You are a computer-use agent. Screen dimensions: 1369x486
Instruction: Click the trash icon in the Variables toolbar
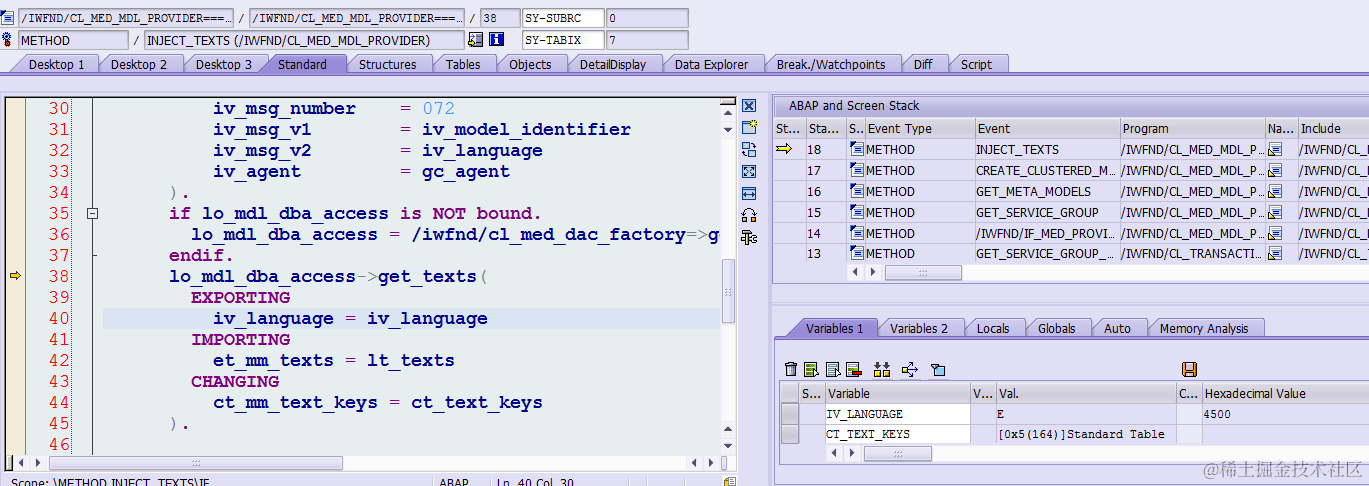[x=791, y=370]
